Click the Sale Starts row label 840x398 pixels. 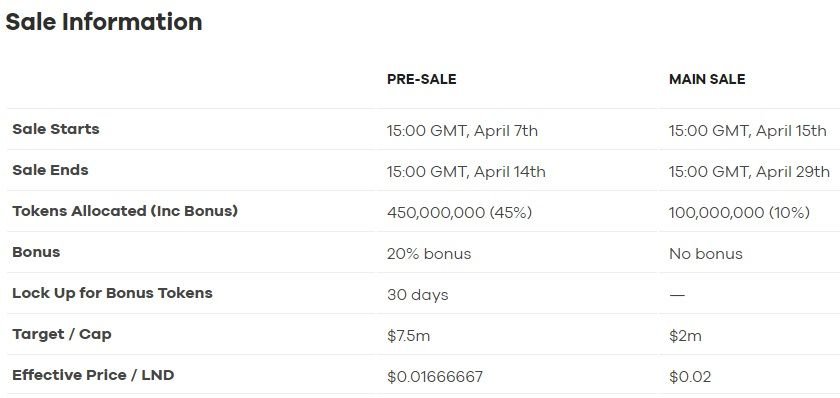pyautogui.click(x=56, y=129)
